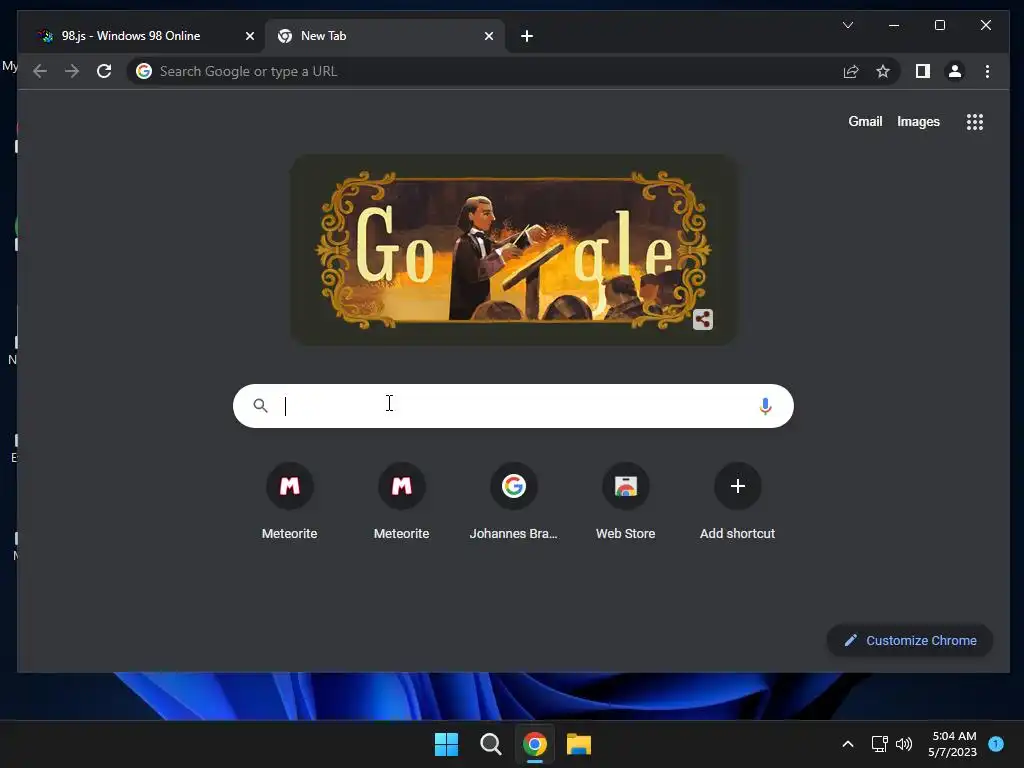This screenshot has height=768, width=1024.
Task: Open the first Meteorite shortcut
Action: tap(289, 501)
